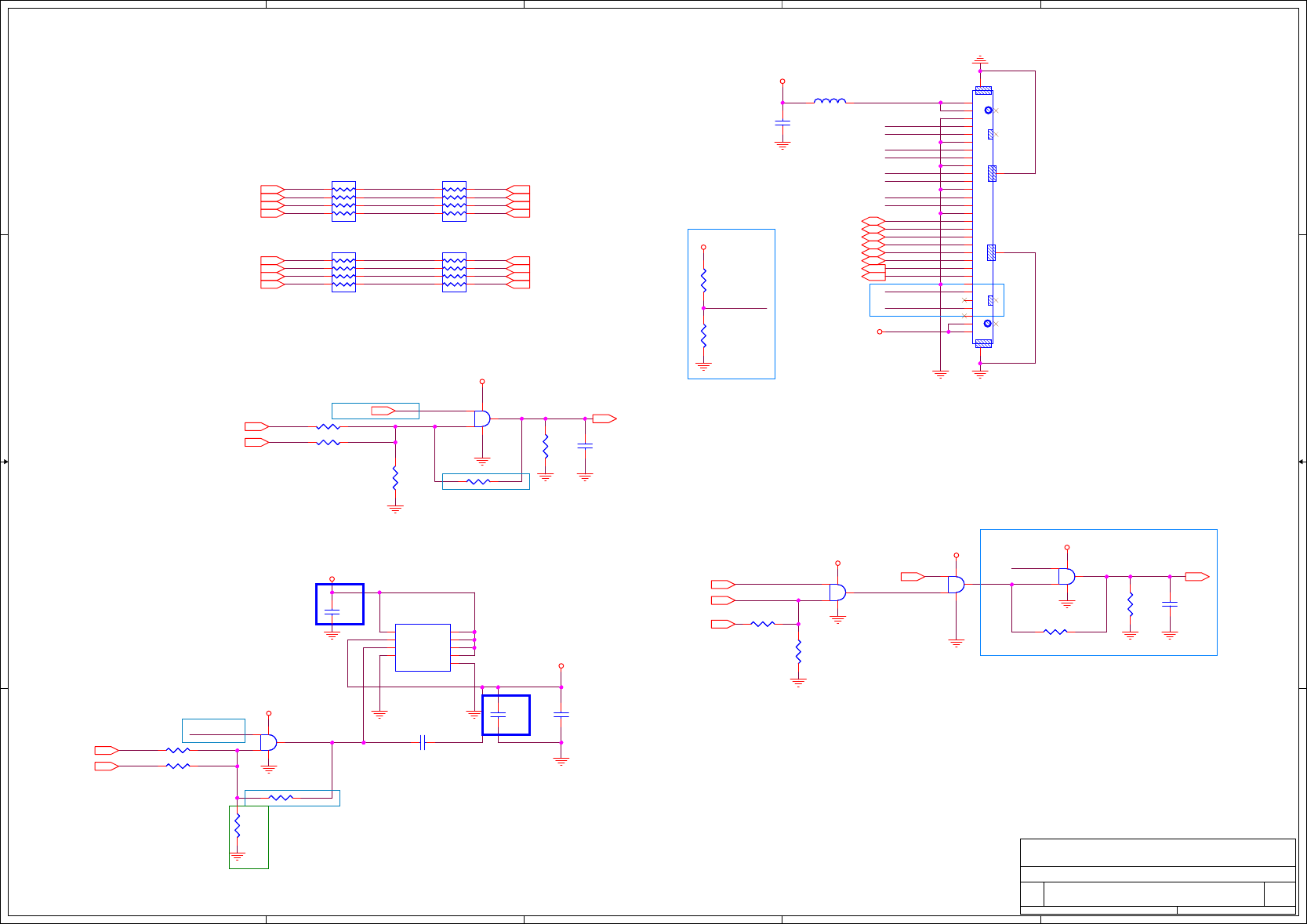Click the small light-blue box containing an input port
This screenshot has height=924, width=1307.
[x=376, y=411]
